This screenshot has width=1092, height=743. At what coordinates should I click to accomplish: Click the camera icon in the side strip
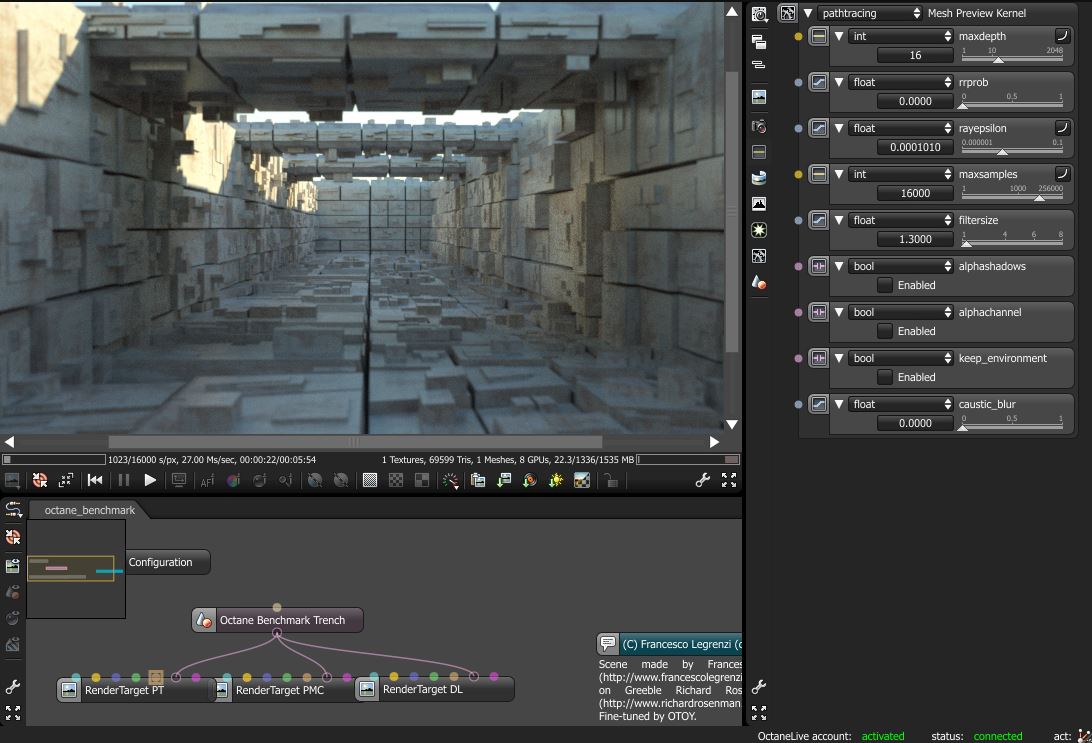point(759,126)
